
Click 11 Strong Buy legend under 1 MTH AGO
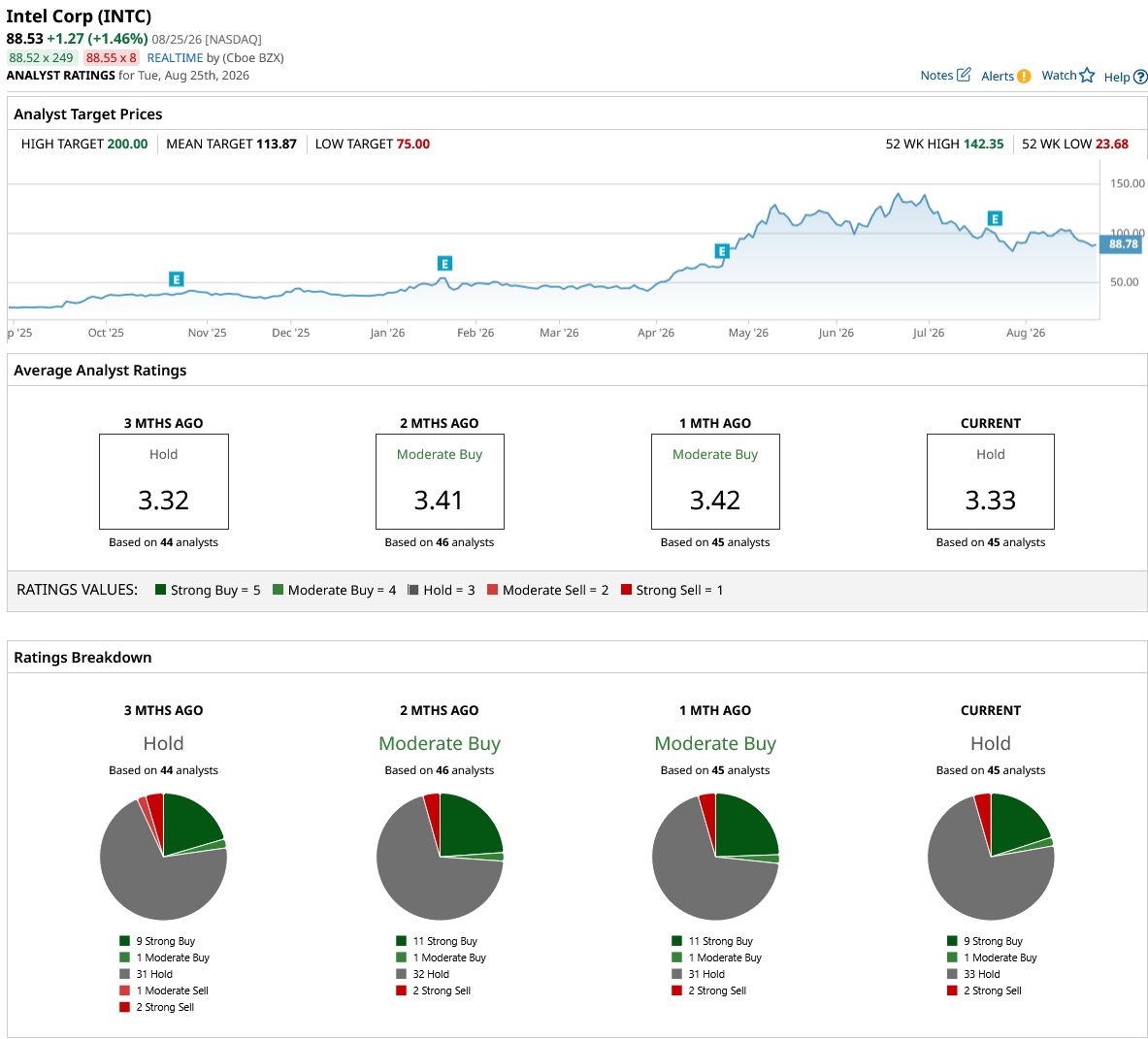(712, 941)
